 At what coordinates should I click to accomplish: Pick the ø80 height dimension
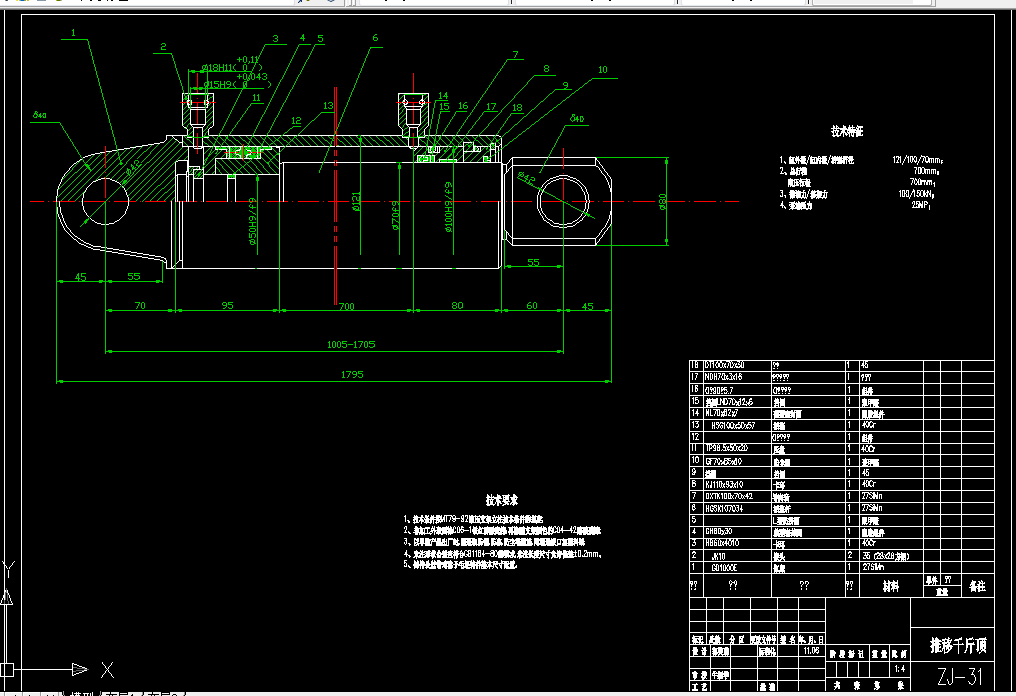point(662,202)
